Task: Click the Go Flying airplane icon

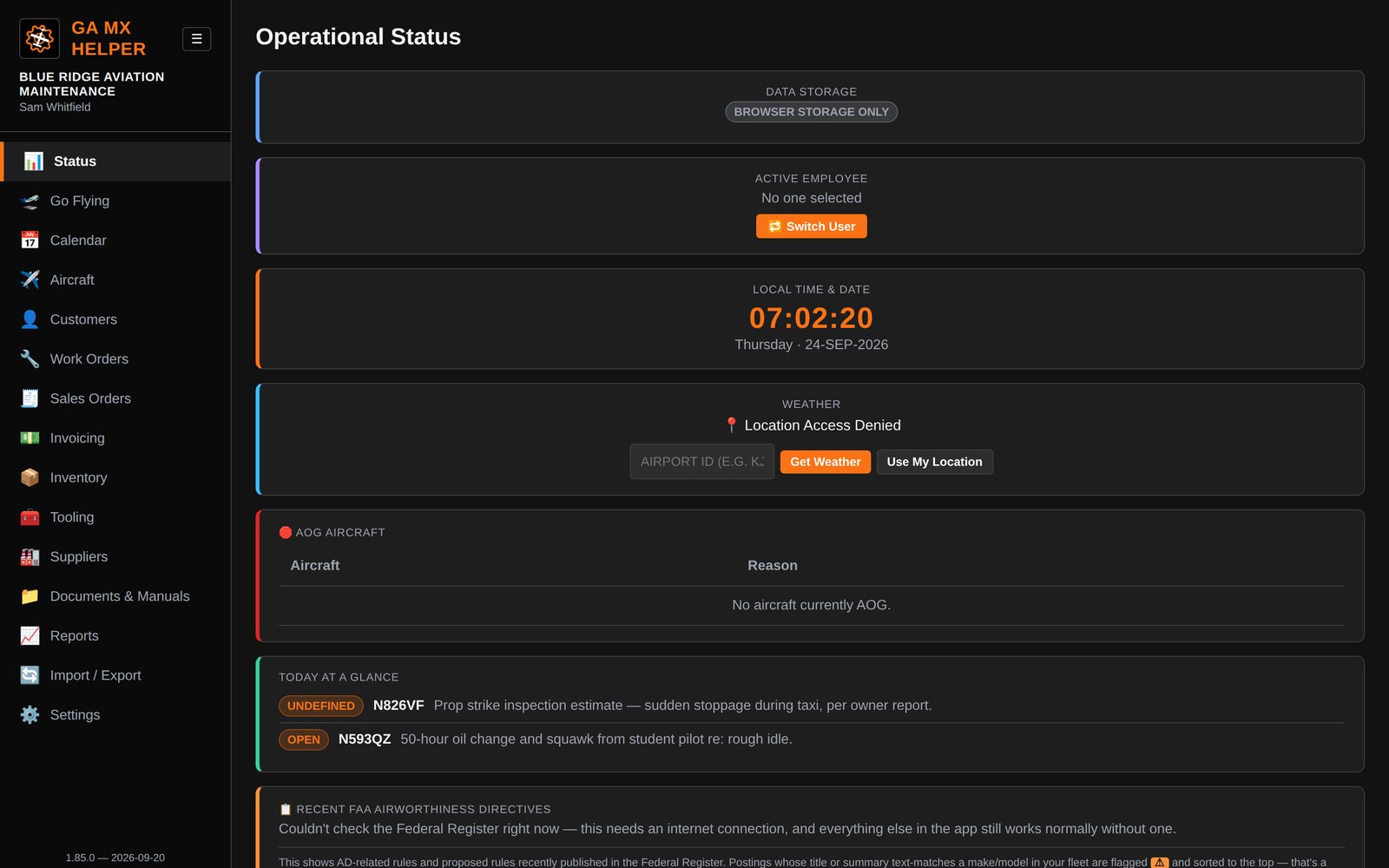Action: [x=30, y=201]
